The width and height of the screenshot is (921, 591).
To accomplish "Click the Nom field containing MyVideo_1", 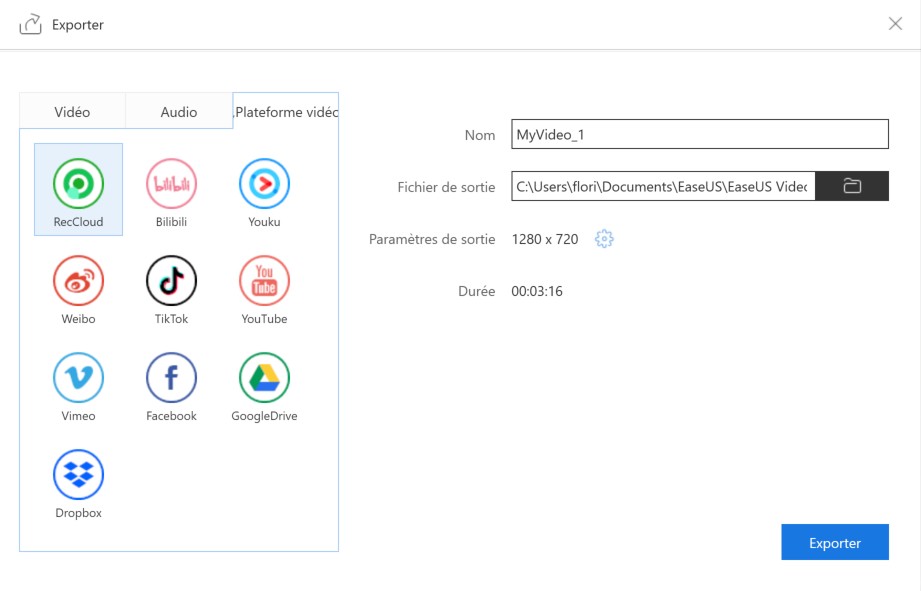I will tap(699, 134).
